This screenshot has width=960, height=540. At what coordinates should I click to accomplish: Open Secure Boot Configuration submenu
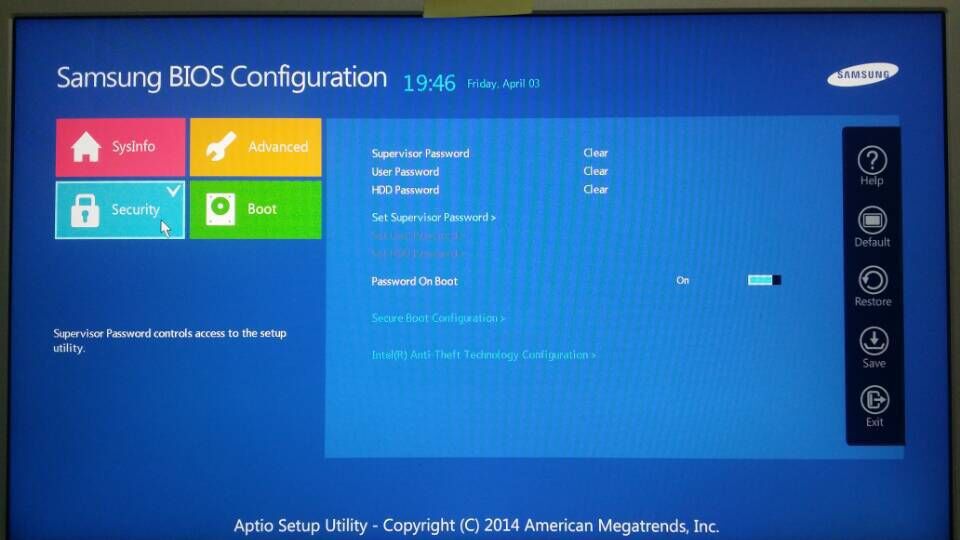[438, 318]
